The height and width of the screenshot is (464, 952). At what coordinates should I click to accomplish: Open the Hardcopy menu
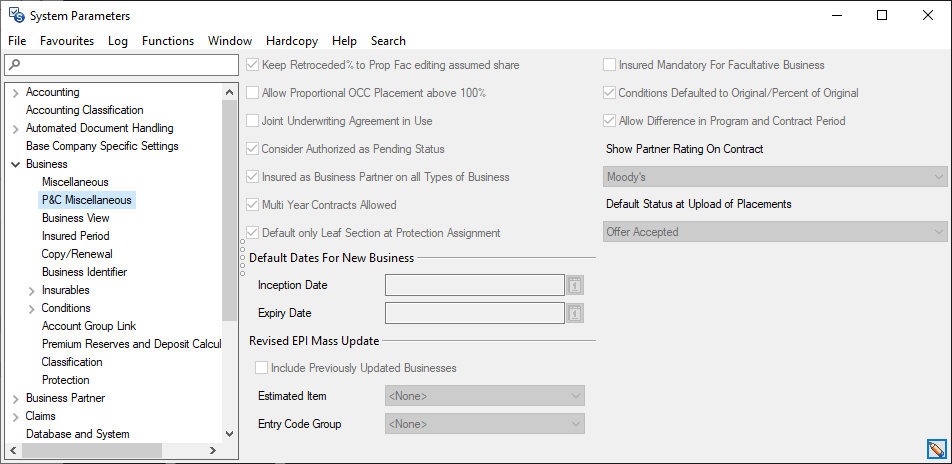pos(294,41)
